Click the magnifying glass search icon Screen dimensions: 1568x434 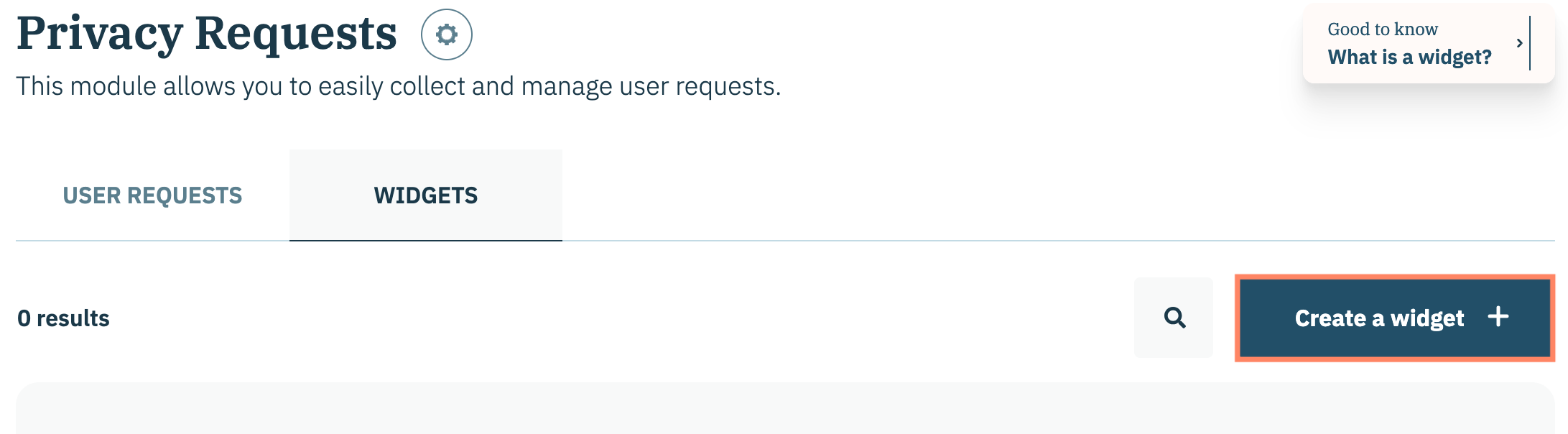[x=1174, y=318]
